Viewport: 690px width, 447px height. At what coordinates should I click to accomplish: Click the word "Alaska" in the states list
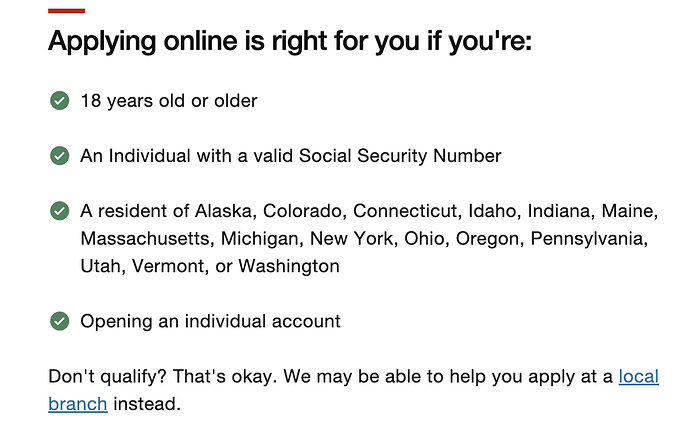pyautogui.click(x=224, y=211)
